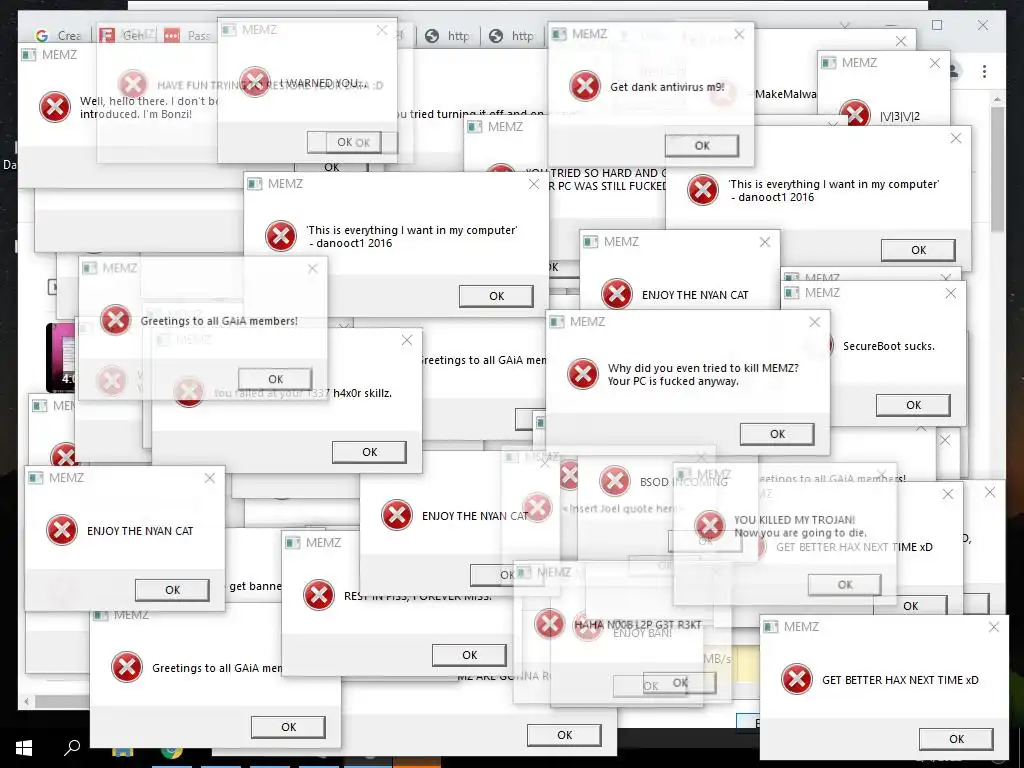Close the '|V|3|V|2' dialog
This screenshot has width=1024, height=768.
[x=935, y=63]
